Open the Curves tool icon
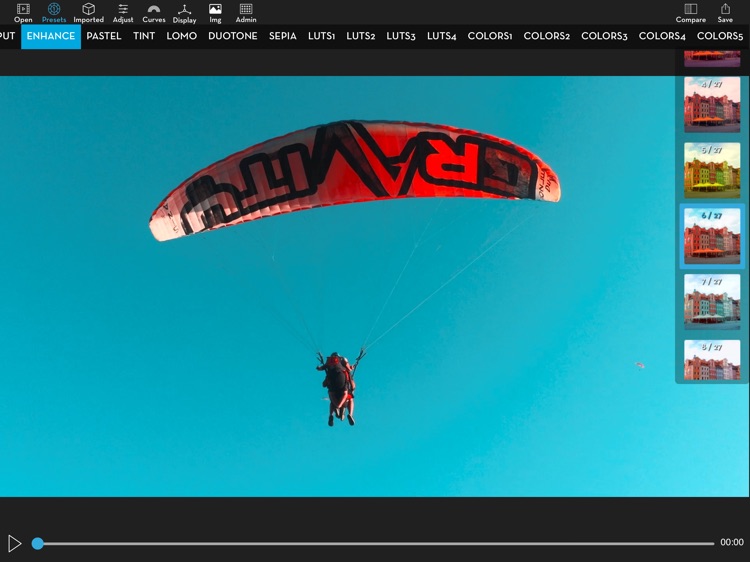This screenshot has height=562, width=750. pos(154,13)
